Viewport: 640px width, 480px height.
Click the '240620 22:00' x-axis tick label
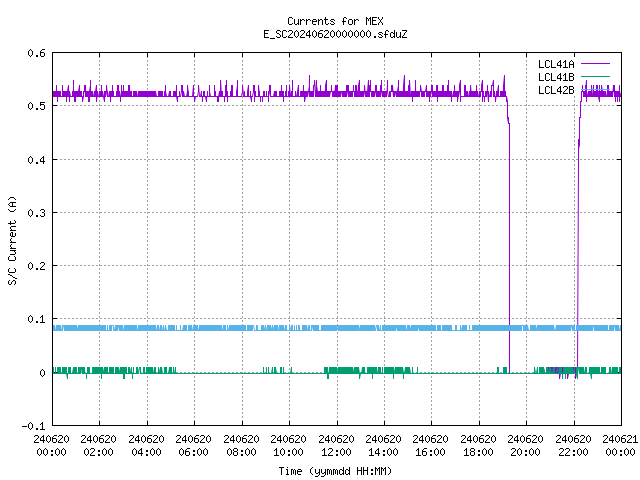coord(573,445)
